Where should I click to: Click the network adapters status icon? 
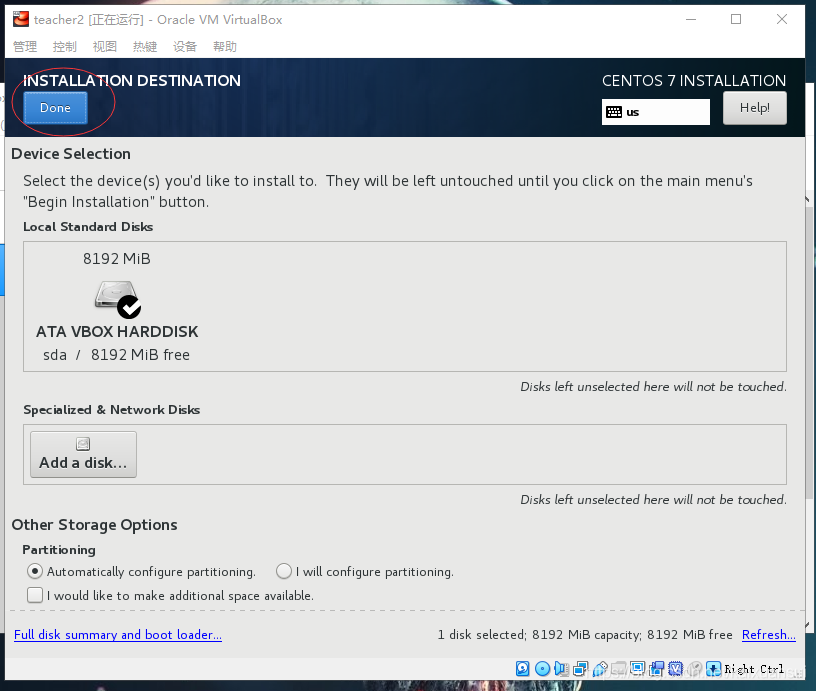[x=581, y=669]
